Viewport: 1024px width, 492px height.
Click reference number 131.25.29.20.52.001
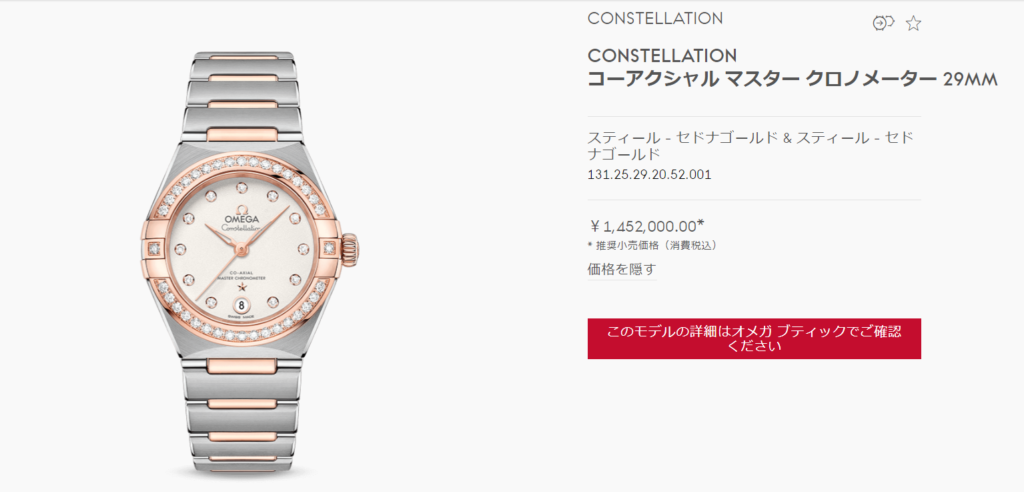tap(649, 174)
